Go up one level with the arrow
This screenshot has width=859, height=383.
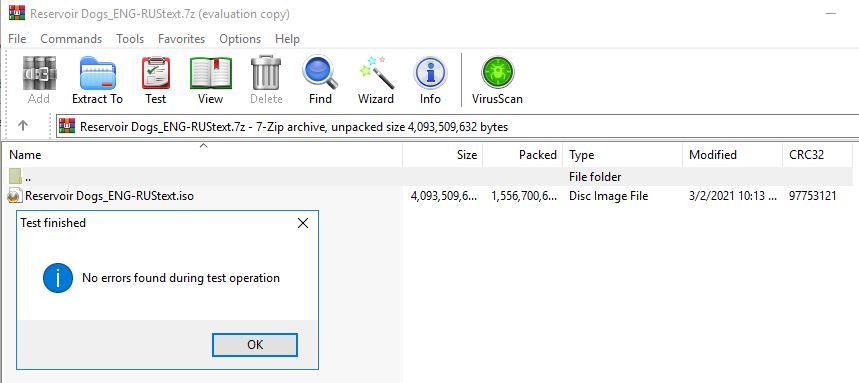pos(22,126)
